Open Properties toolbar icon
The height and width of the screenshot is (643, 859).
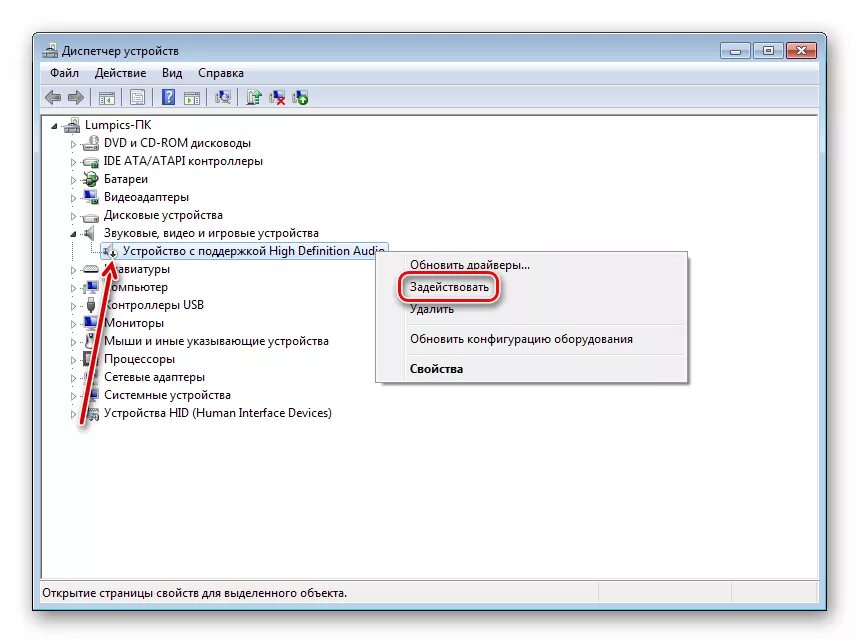[137, 98]
